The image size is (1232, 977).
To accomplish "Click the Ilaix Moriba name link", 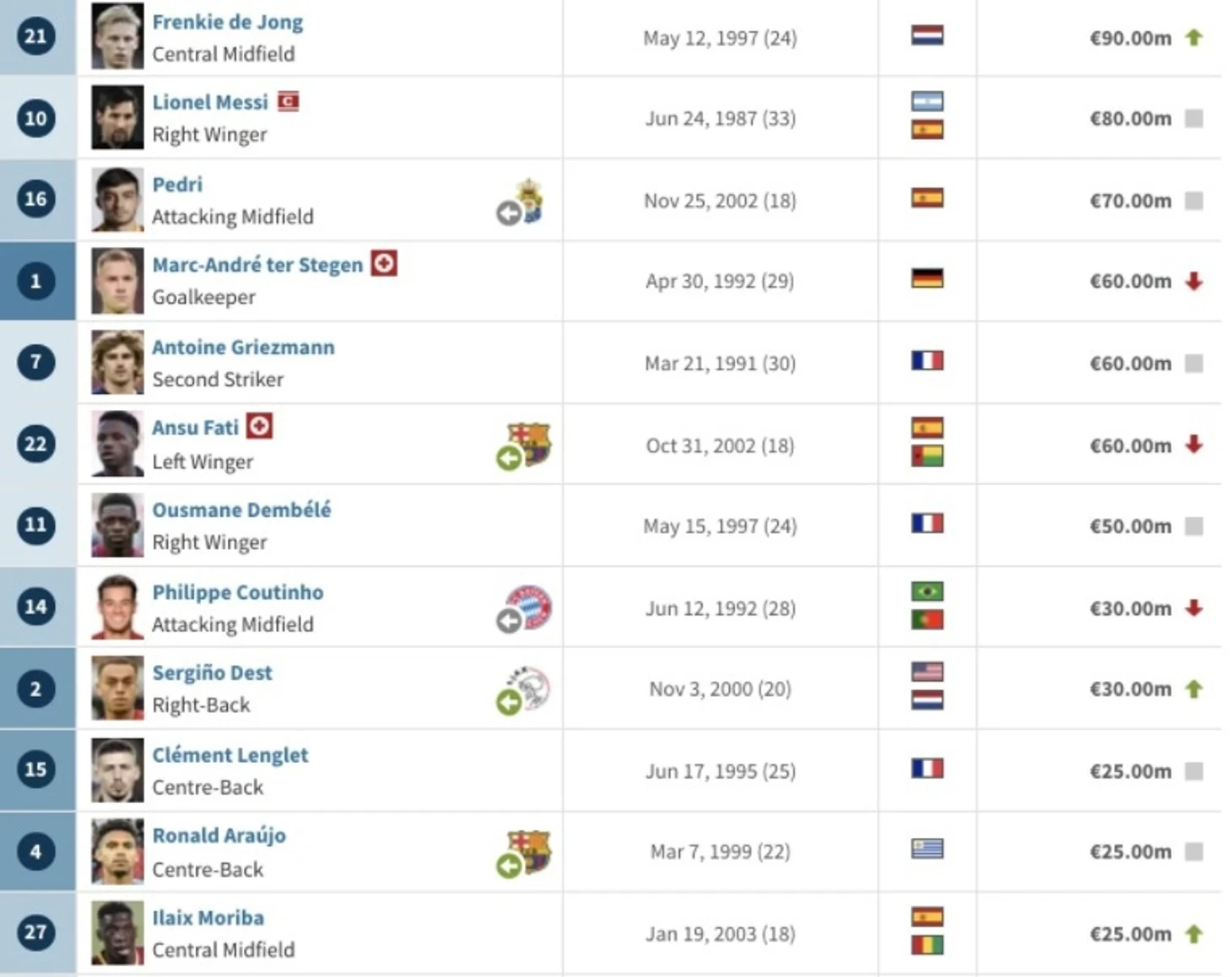I will tap(208, 917).
